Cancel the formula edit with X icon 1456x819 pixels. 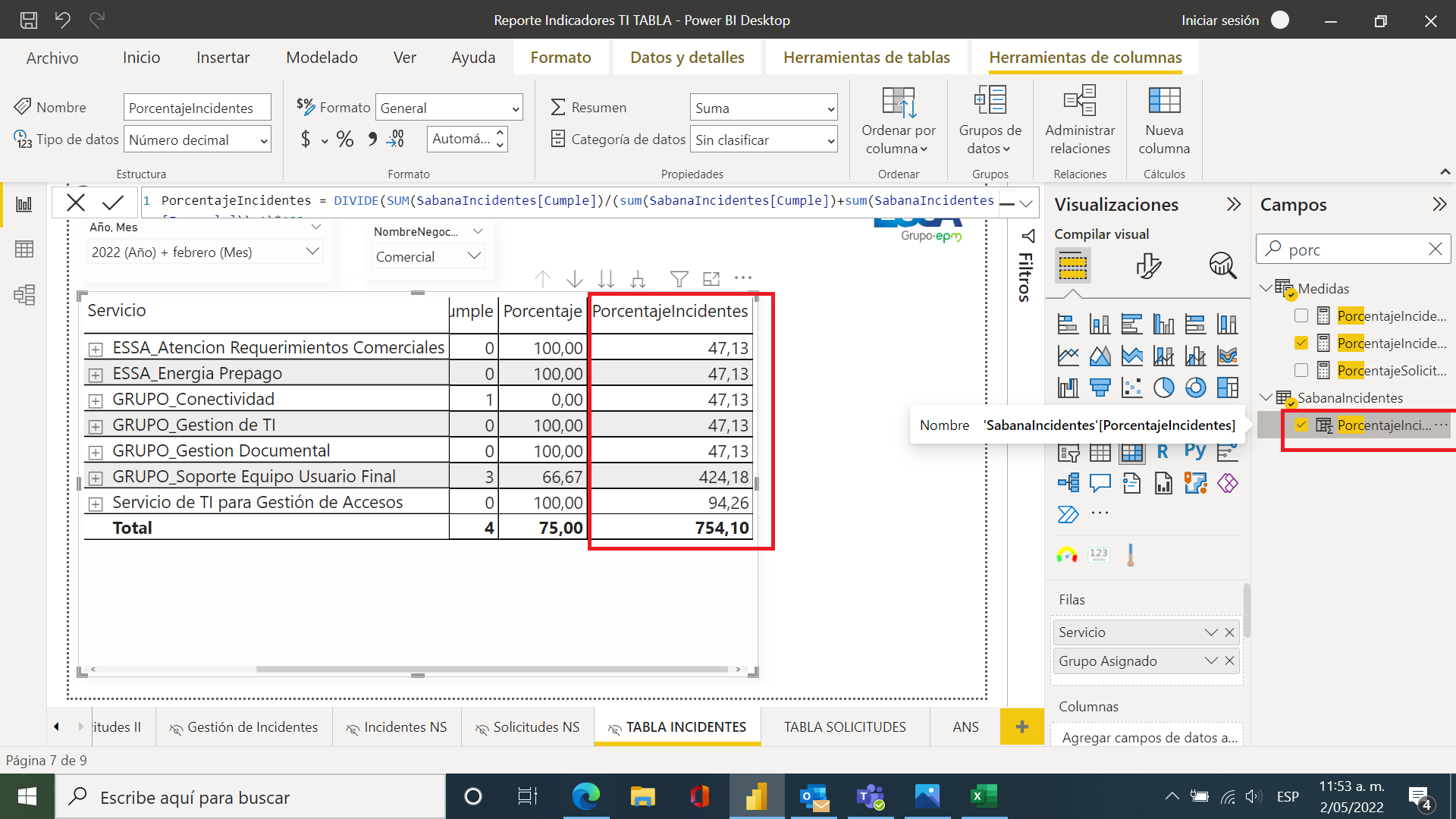click(x=76, y=202)
